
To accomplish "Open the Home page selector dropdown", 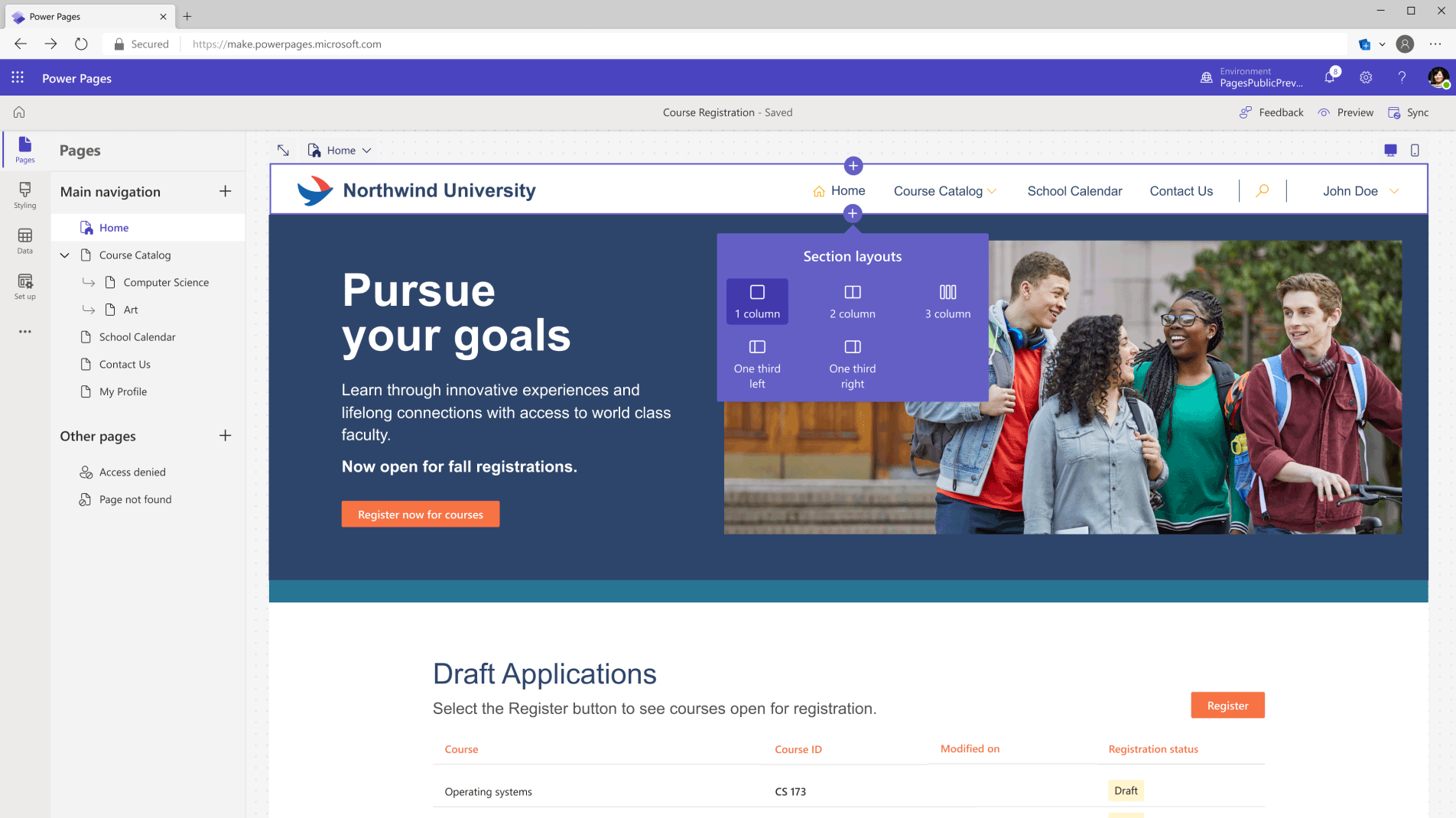I will pos(340,151).
